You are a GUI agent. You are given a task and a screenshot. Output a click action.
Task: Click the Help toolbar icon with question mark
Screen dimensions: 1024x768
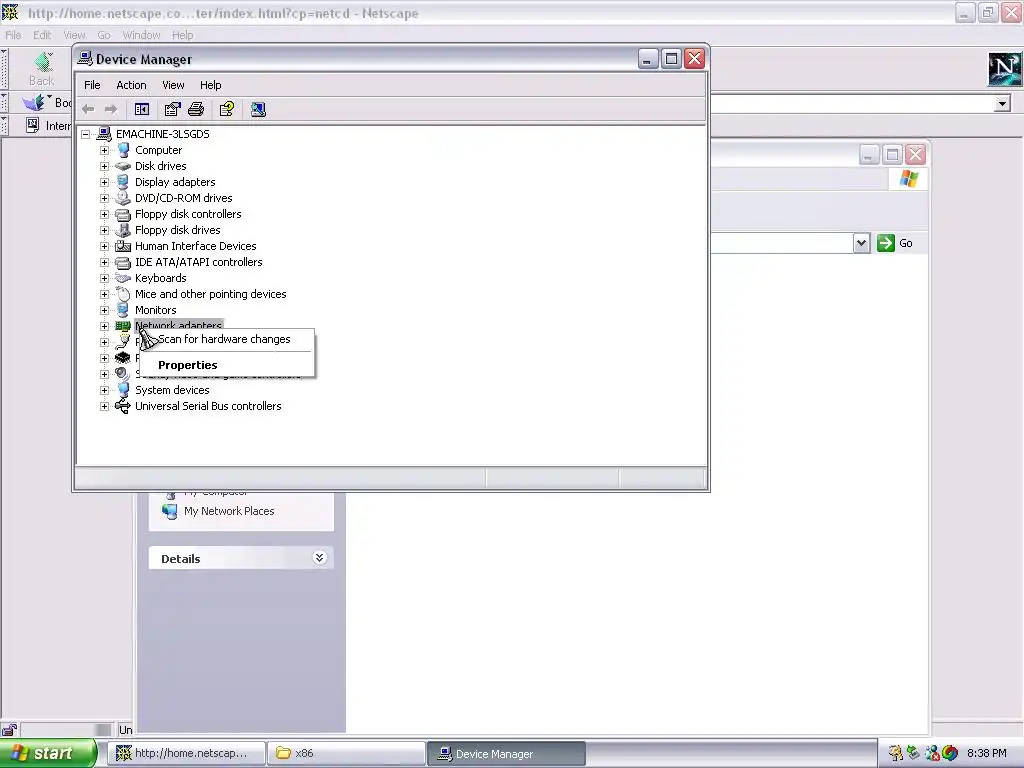point(227,110)
